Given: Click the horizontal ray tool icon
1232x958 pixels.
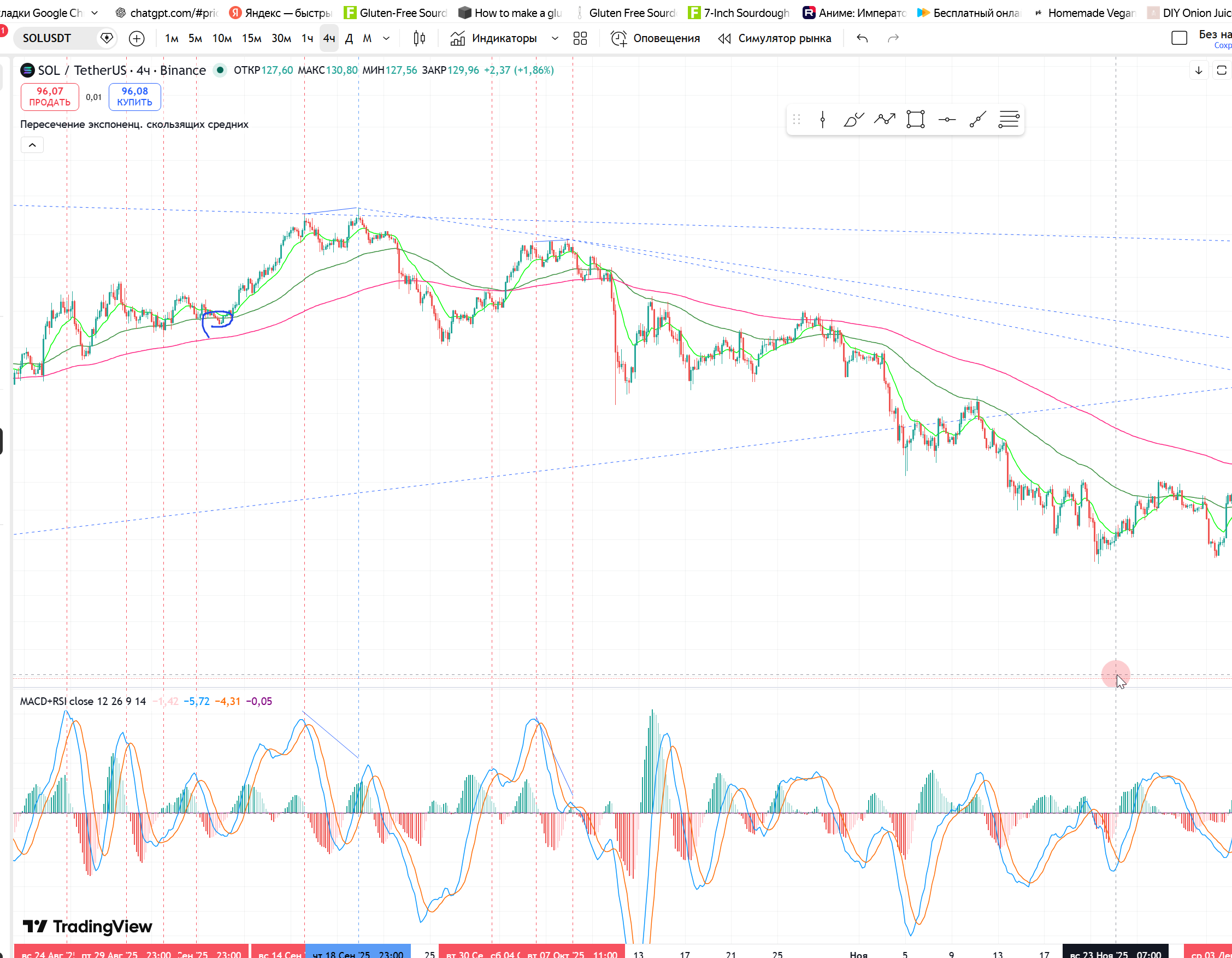Looking at the screenshot, I should click(947, 120).
